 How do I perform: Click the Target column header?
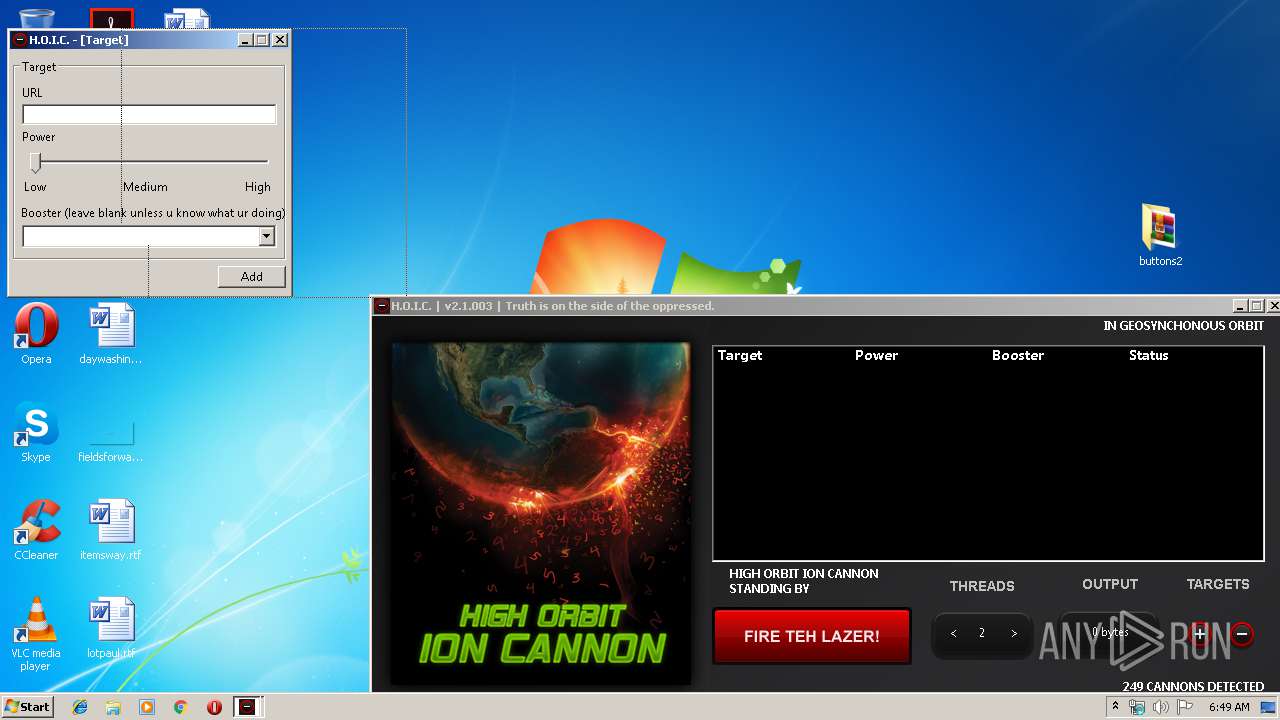click(x=740, y=355)
